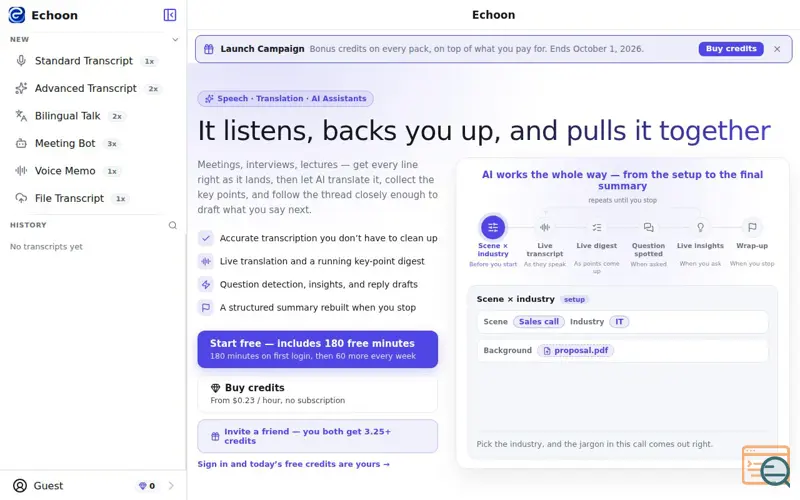Click the gift icon in Launch Campaign banner
Image resolution: width=800 pixels, height=500 pixels.
click(209, 49)
